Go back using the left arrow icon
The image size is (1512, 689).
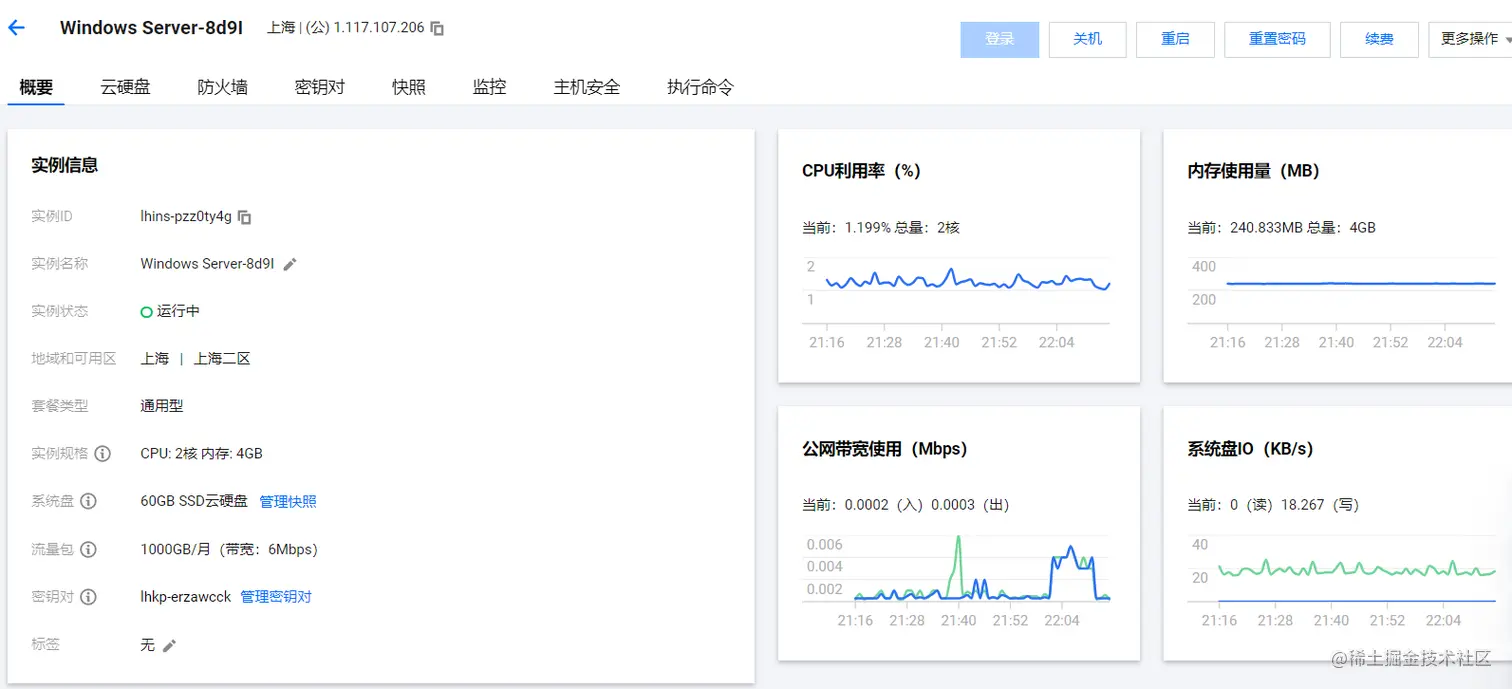16,28
